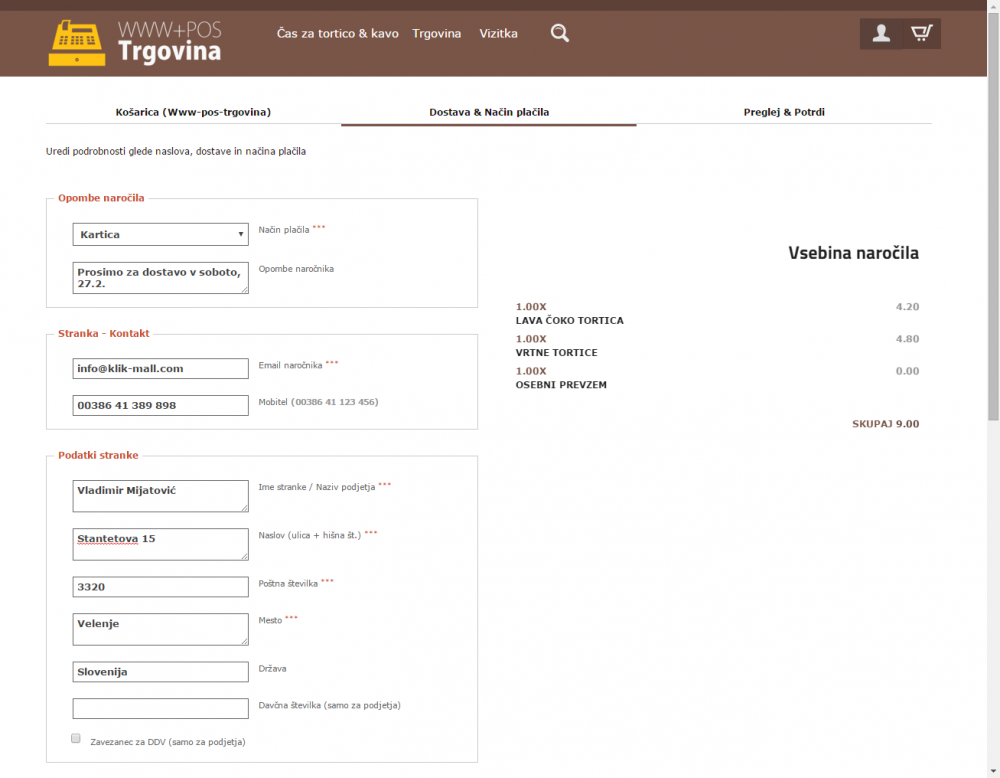Click the Email naročnika input field
This screenshot has height=778, width=1000.
(x=160, y=369)
